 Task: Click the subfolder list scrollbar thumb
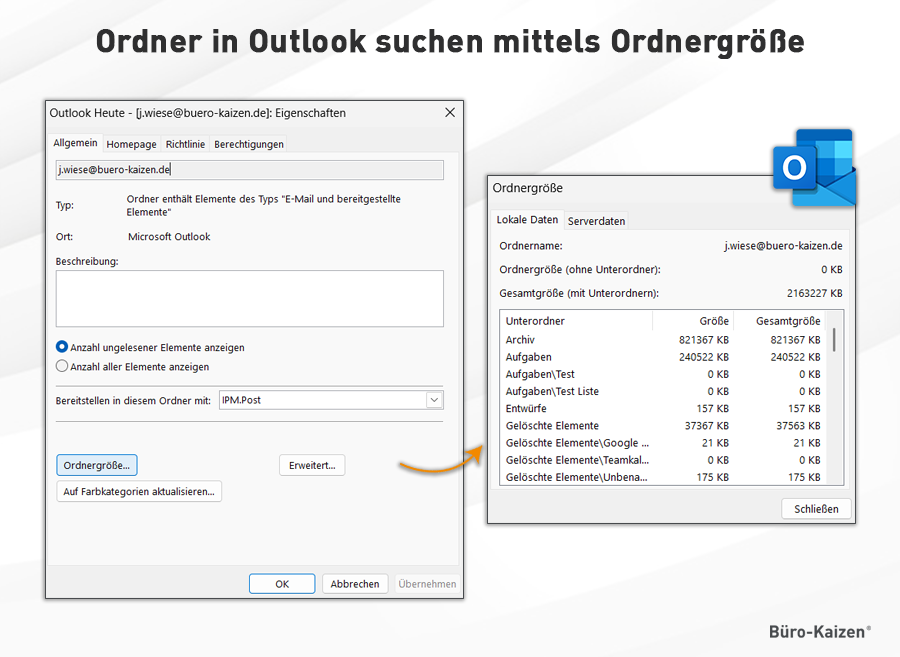pyautogui.click(x=834, y=340)
